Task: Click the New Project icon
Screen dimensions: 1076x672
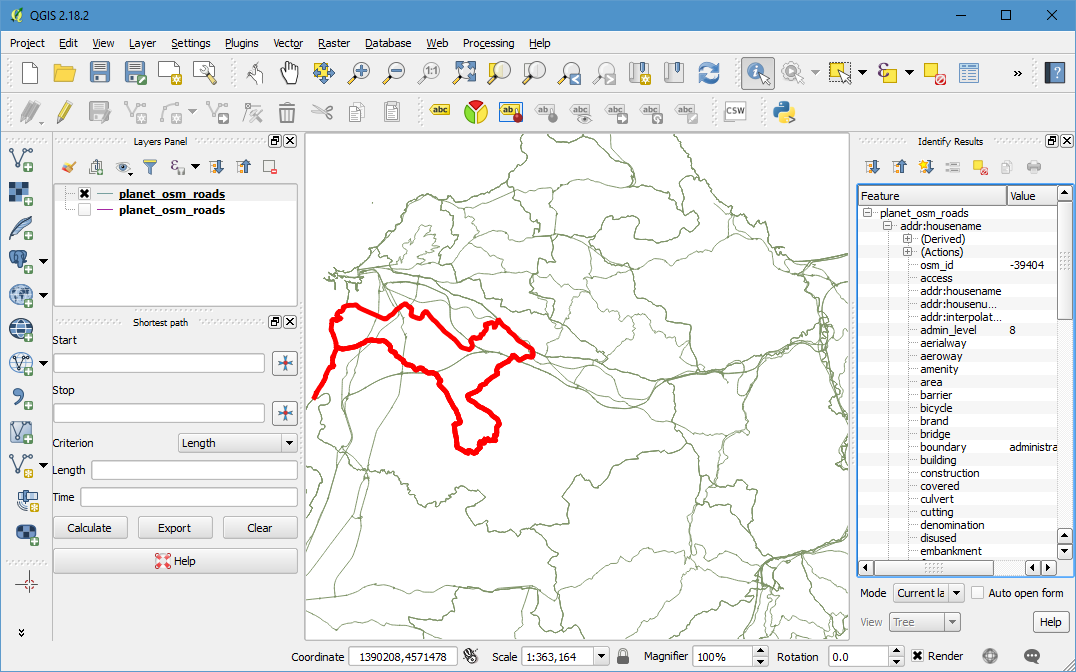Action: [30, 72]
